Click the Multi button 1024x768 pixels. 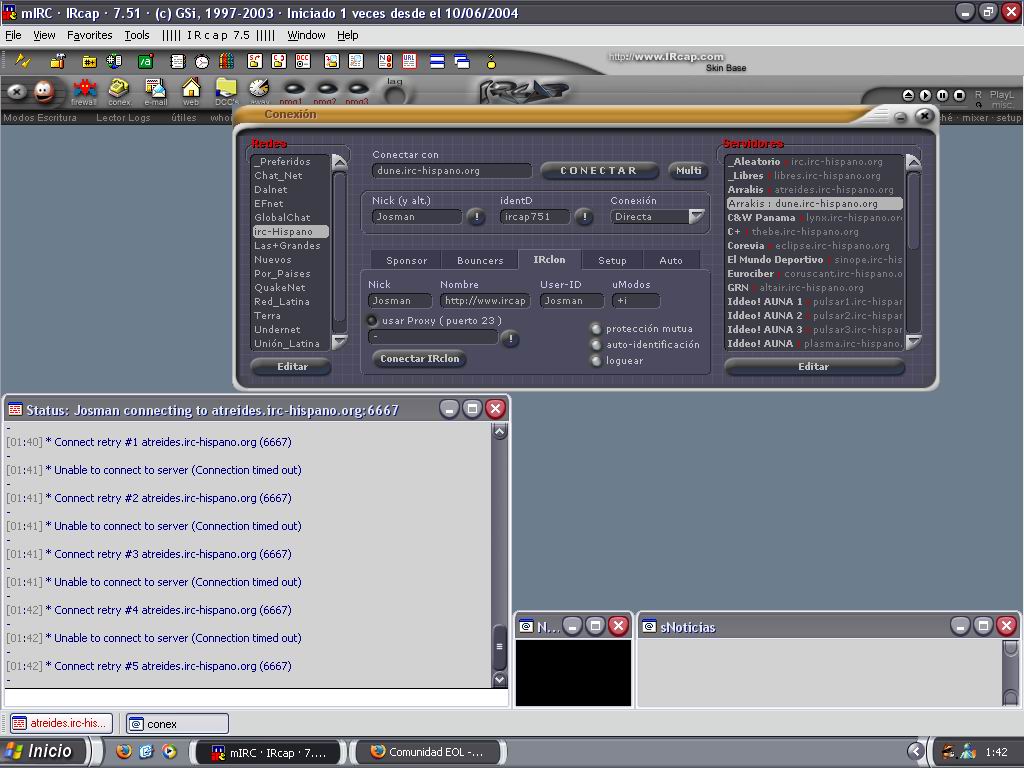pyautogui.click(x=688, y=170)
